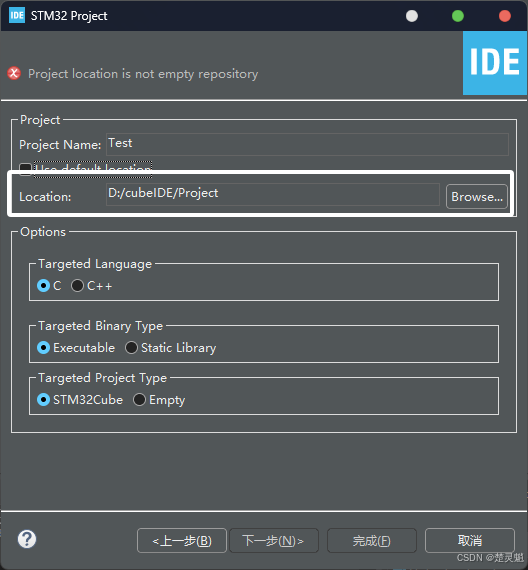Click Browse... to pick project location

(x=477, y=197)
